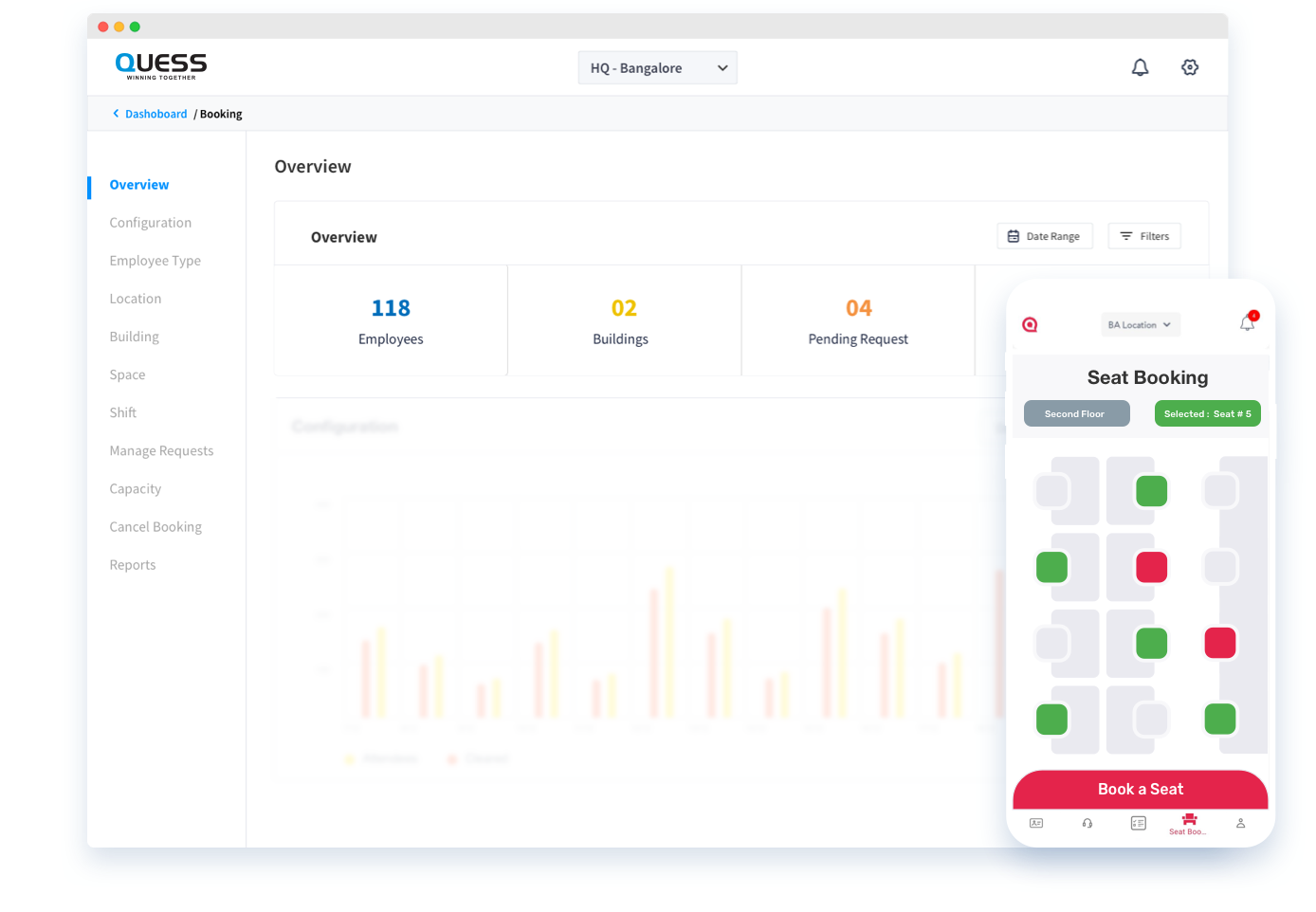The width and height of the screenshot is (1316, 912).
Task: Open the profile icon on the phone nav
Action: pyautogui.click(x=1240, y=823)
